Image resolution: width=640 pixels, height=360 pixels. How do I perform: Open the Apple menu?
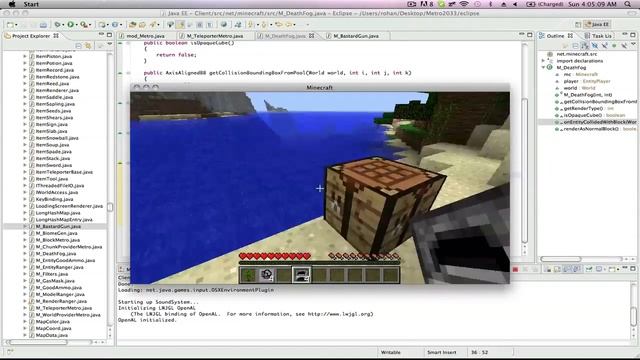tap(12, 4)
